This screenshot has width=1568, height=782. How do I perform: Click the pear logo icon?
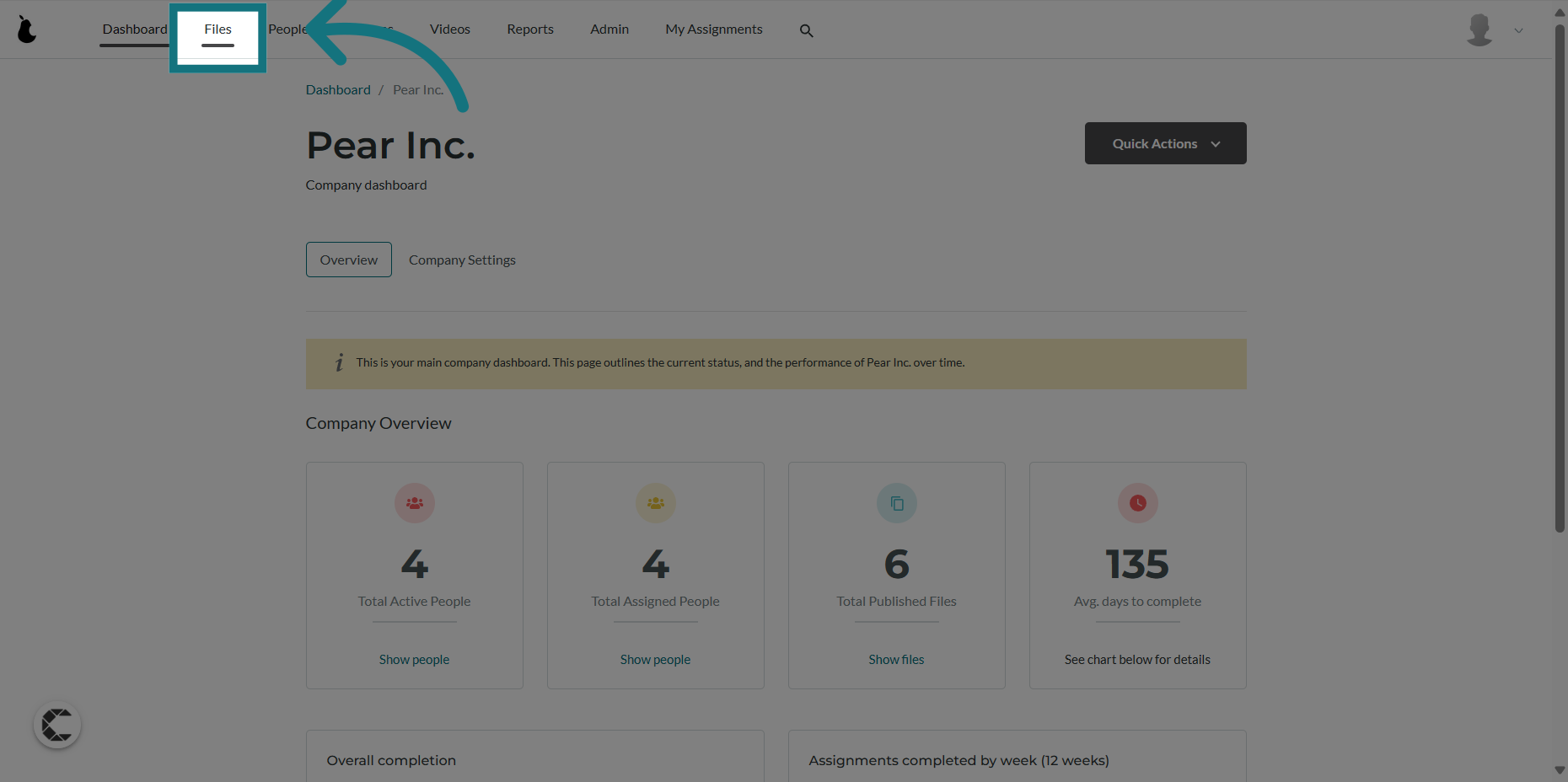(27, 29)
